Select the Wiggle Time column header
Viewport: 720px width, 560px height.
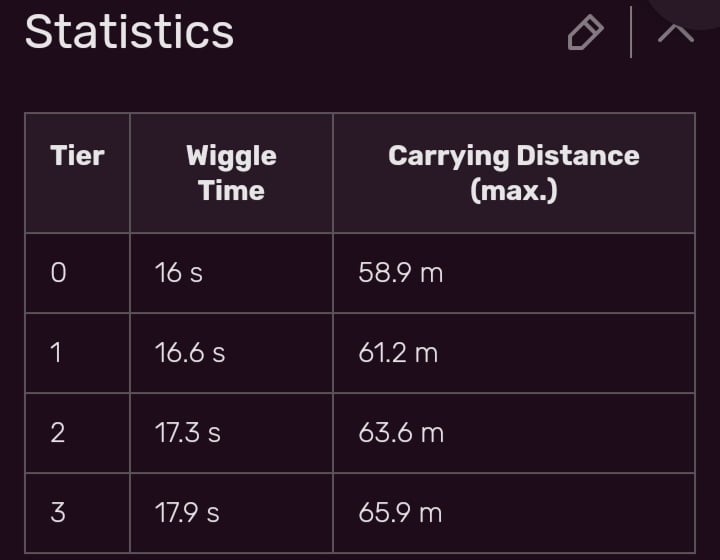pos(231,173)
